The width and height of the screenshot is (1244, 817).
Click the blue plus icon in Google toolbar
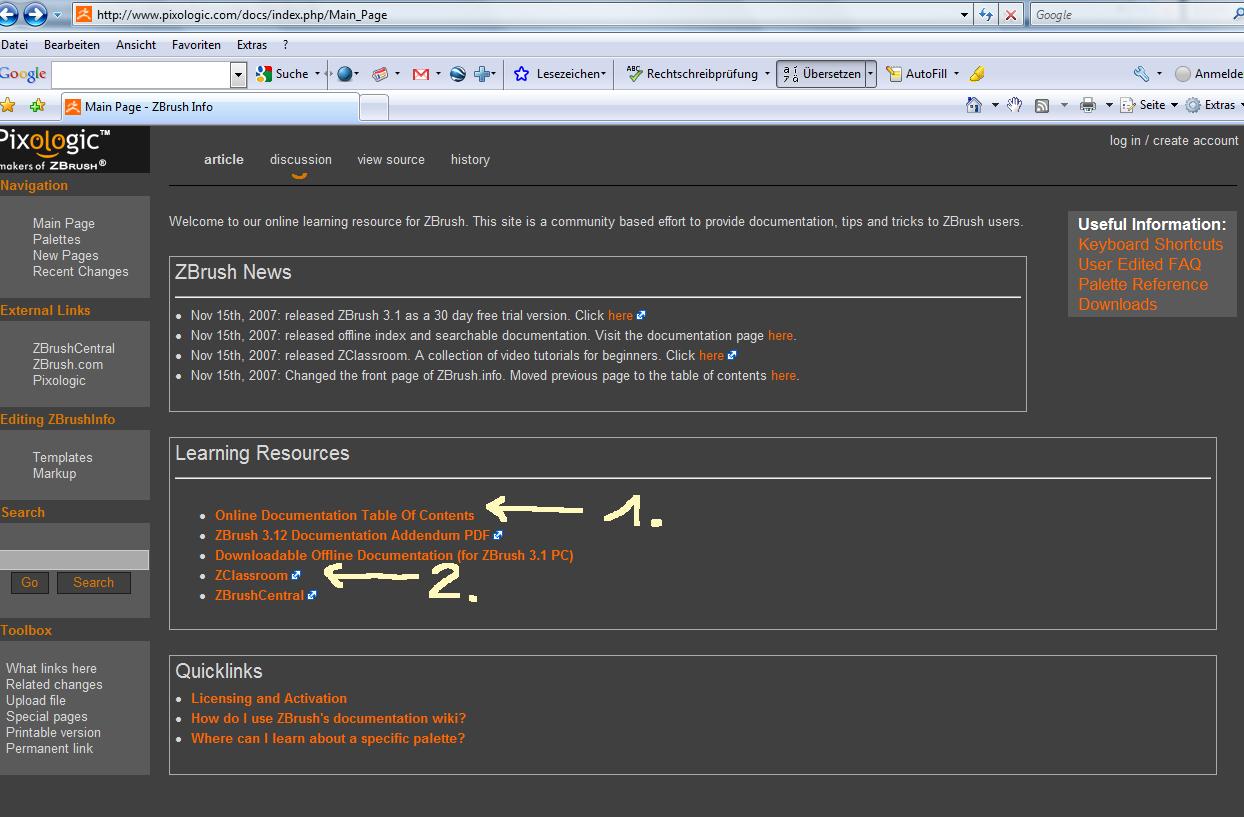click(483, 74)
